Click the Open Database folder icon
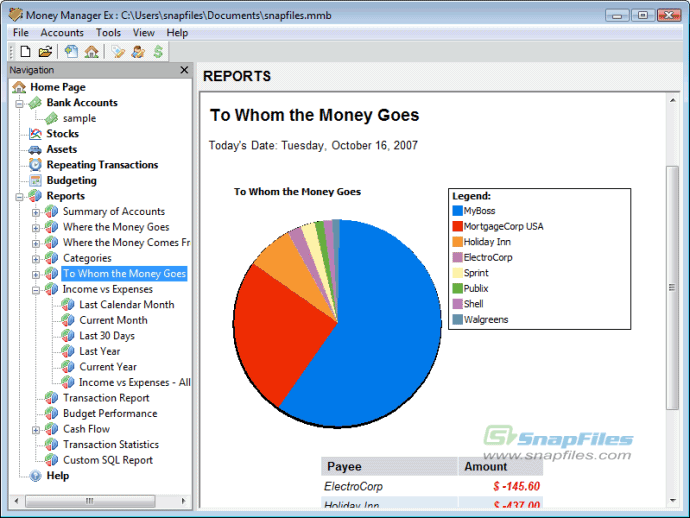This screenshot has width=690, height=518. (x=45, y=52)
